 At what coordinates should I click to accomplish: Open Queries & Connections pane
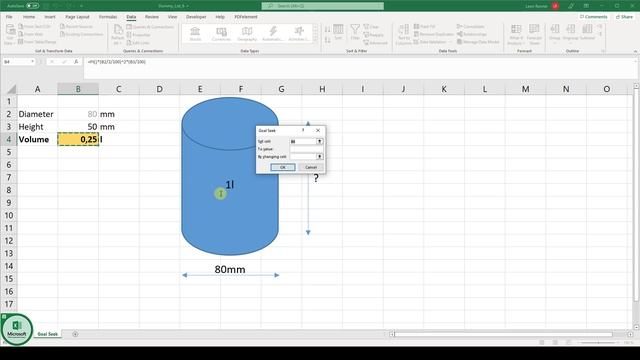150,27
